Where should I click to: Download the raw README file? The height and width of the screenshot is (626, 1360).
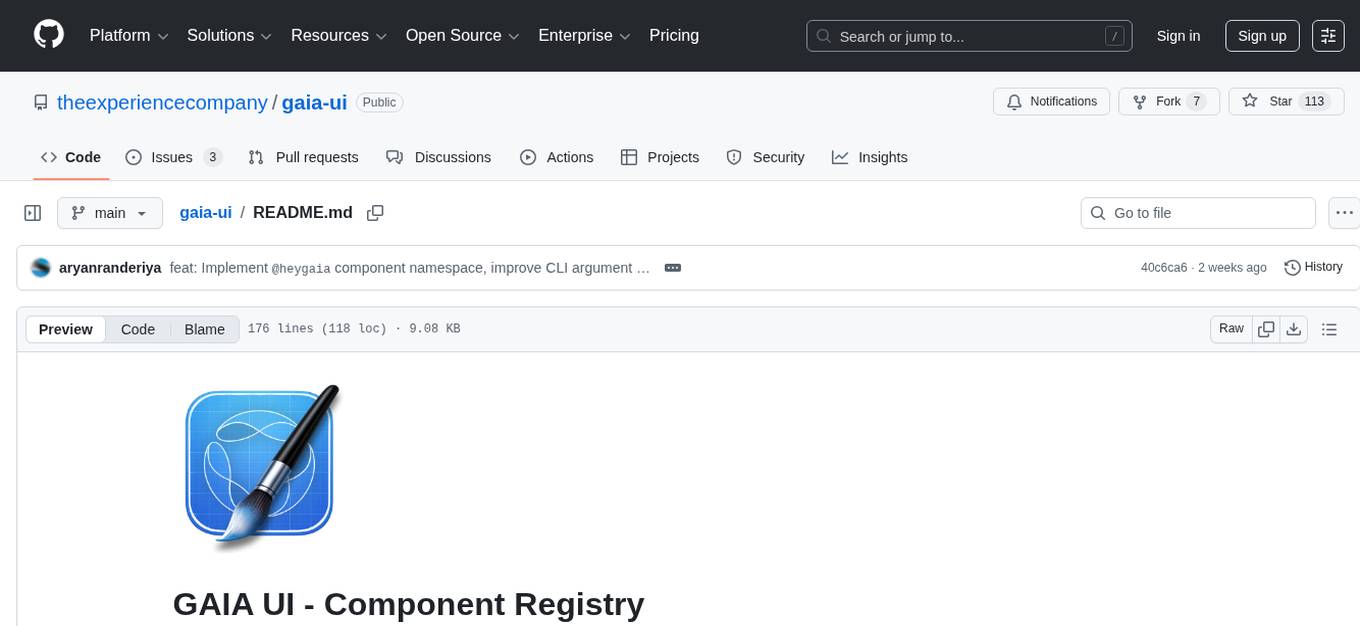1294,328
